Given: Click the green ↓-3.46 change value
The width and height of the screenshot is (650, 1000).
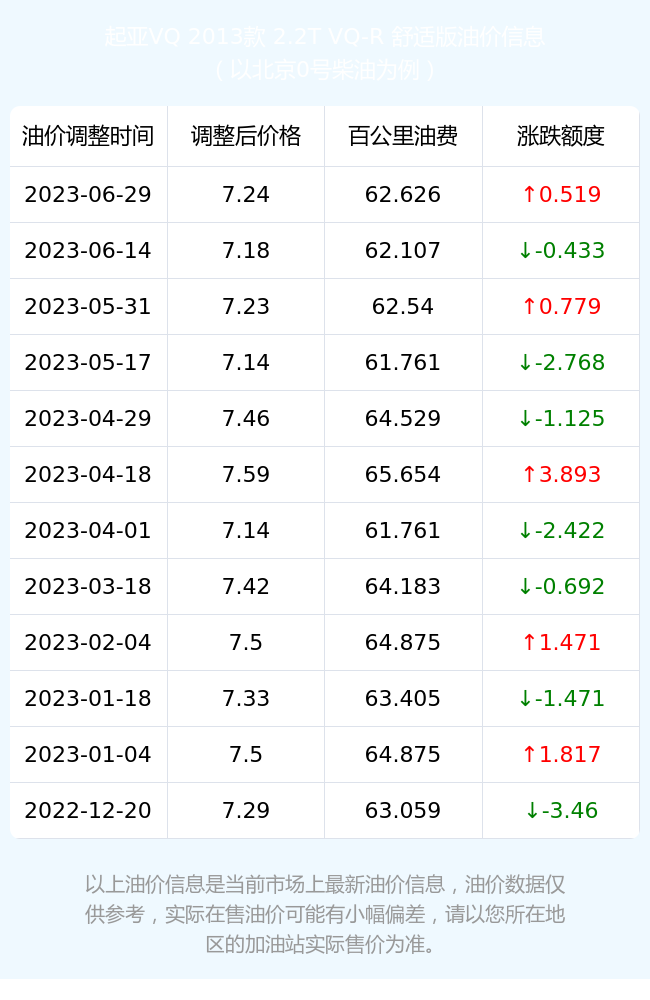Looking at the screenshot, I should pyautogui.click(x=561, y=811).
